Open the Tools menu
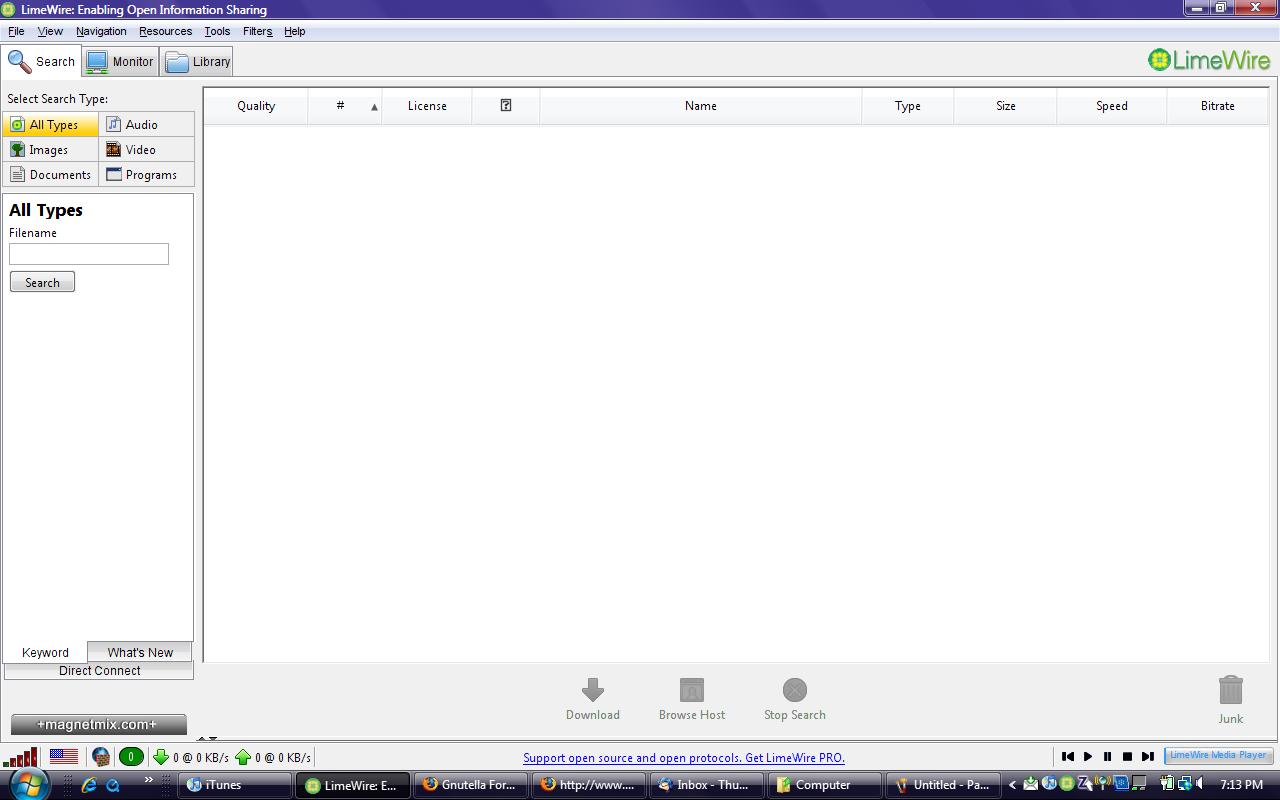This screenshot has width=1280, height=800. click(217, 31)
